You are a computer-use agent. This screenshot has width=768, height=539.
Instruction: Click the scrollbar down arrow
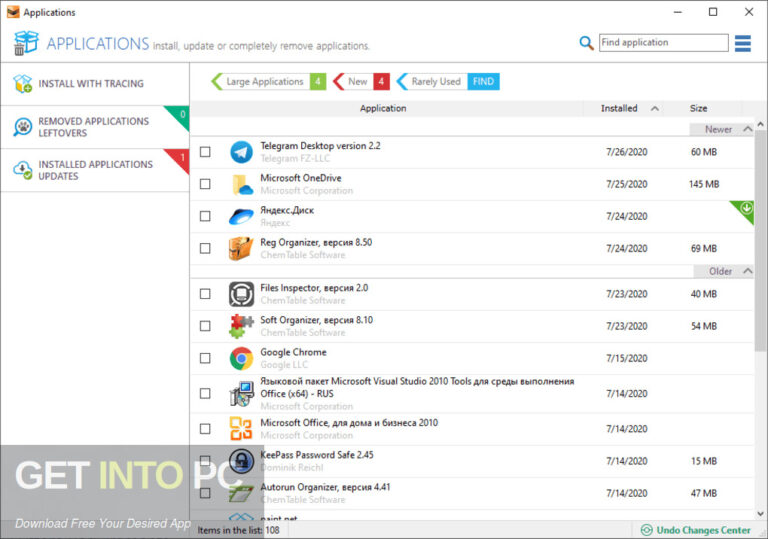760,514
